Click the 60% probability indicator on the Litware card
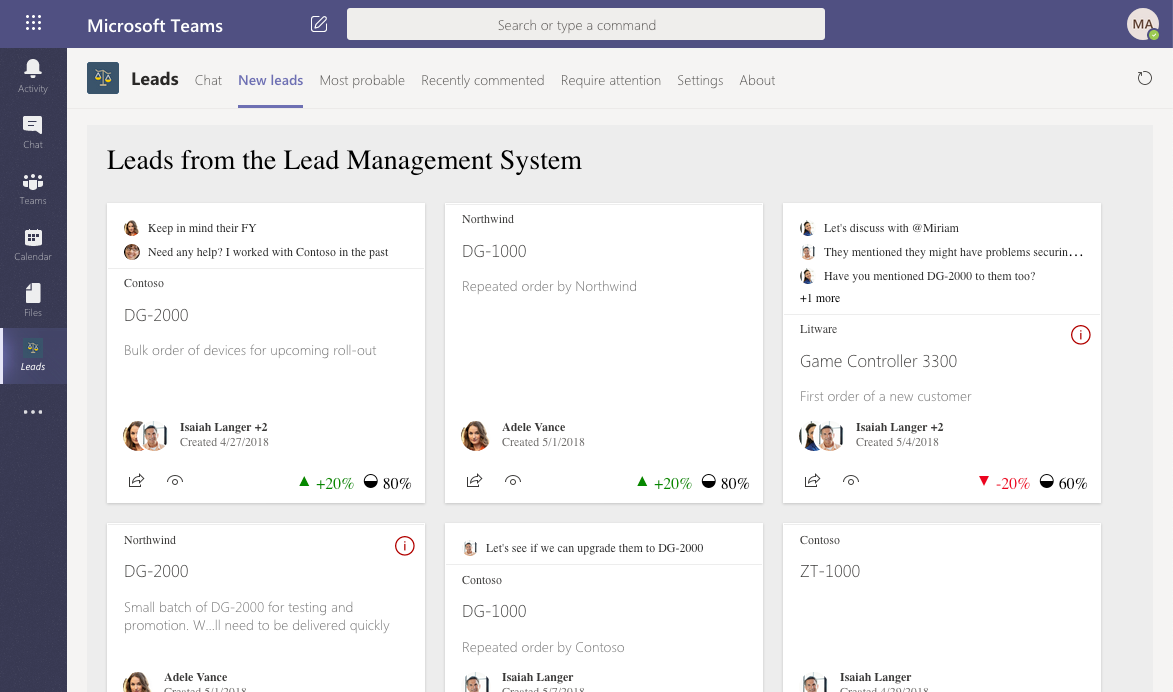This screenshot has width=1173, height=692. coord(1063,483)
